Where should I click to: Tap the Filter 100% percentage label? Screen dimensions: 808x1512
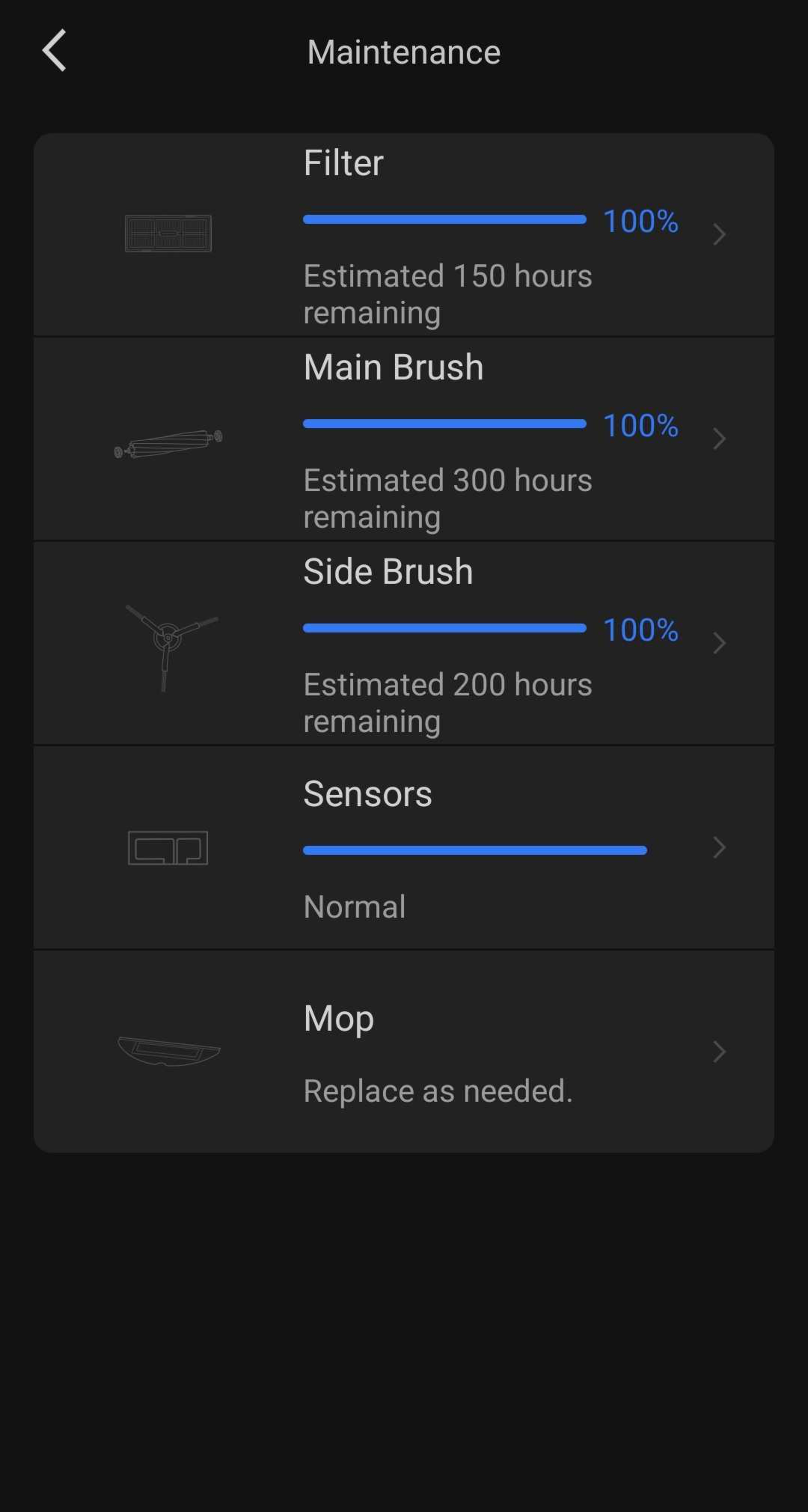tap(641, 221)
